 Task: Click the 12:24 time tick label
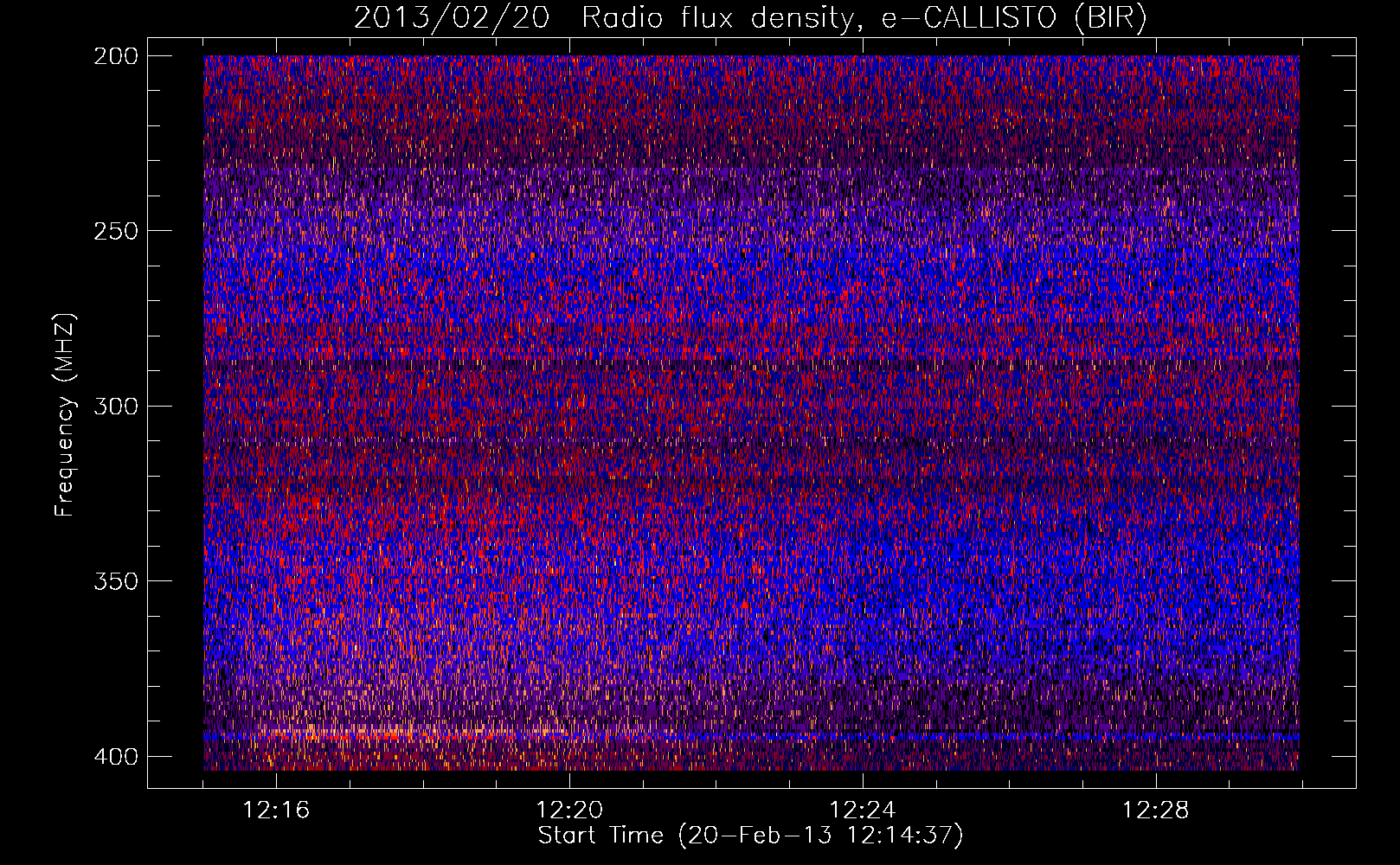pos(863,811)
